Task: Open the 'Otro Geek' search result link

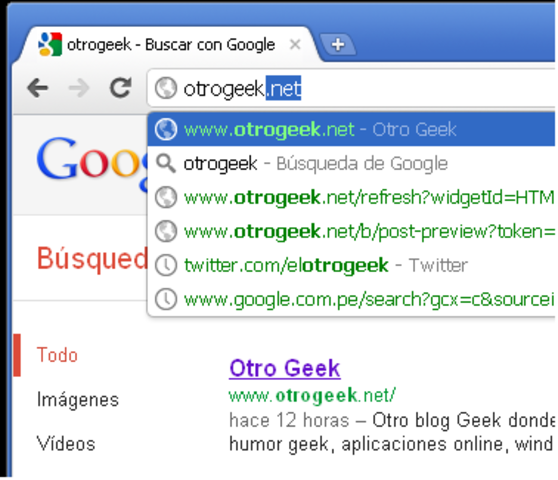Action: click(285, 368)
